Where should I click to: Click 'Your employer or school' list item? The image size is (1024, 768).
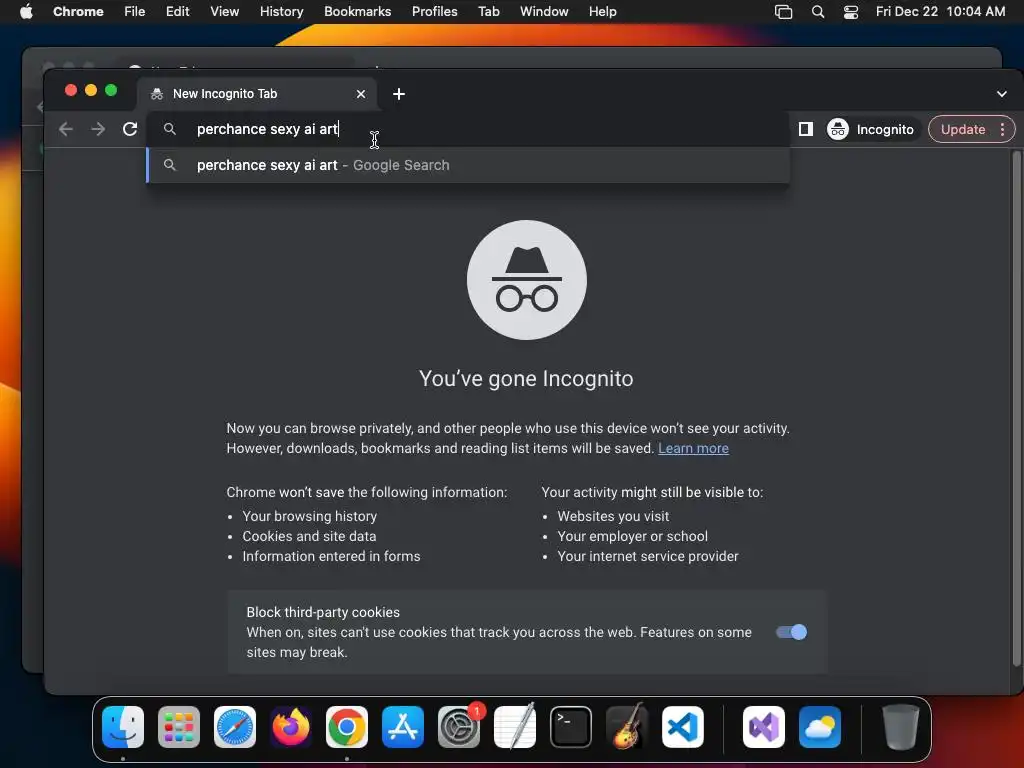point(632,536)
